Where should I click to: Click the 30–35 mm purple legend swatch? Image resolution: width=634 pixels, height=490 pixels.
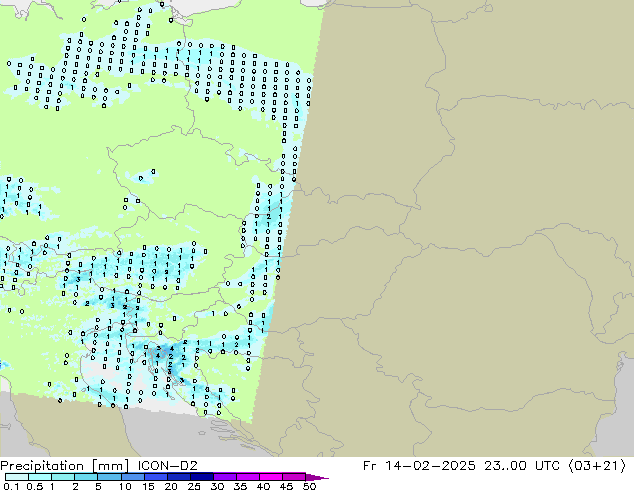point(225,477)
